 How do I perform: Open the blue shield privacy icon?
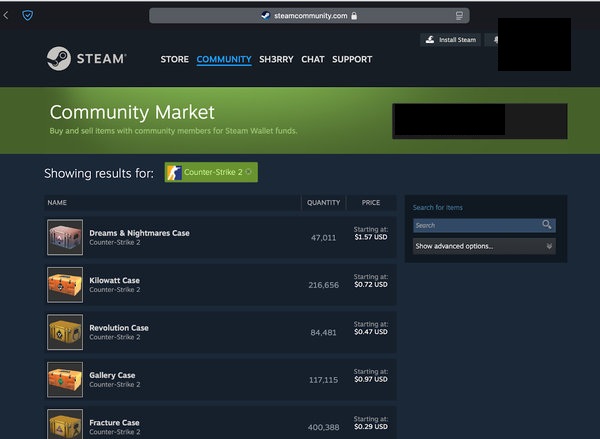[x=28, y=15]
